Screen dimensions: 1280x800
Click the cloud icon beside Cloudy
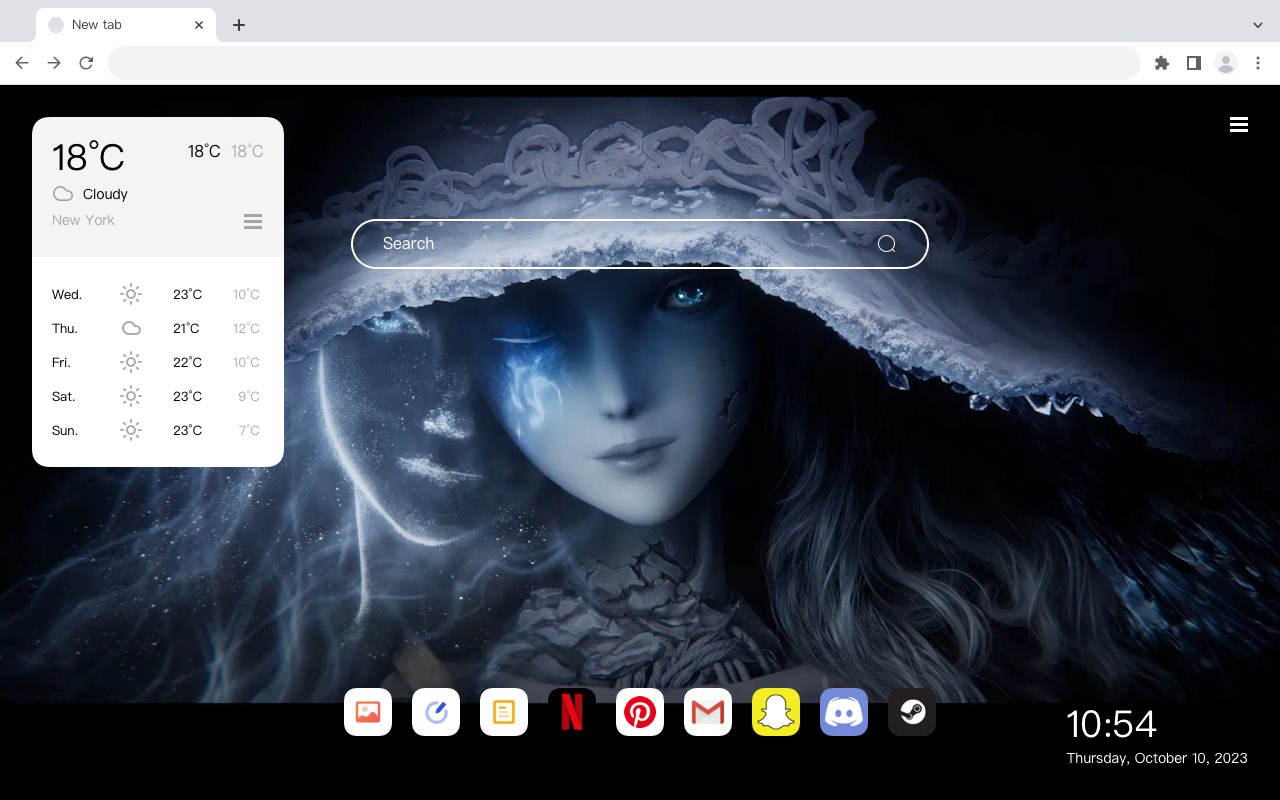(63, 194)
